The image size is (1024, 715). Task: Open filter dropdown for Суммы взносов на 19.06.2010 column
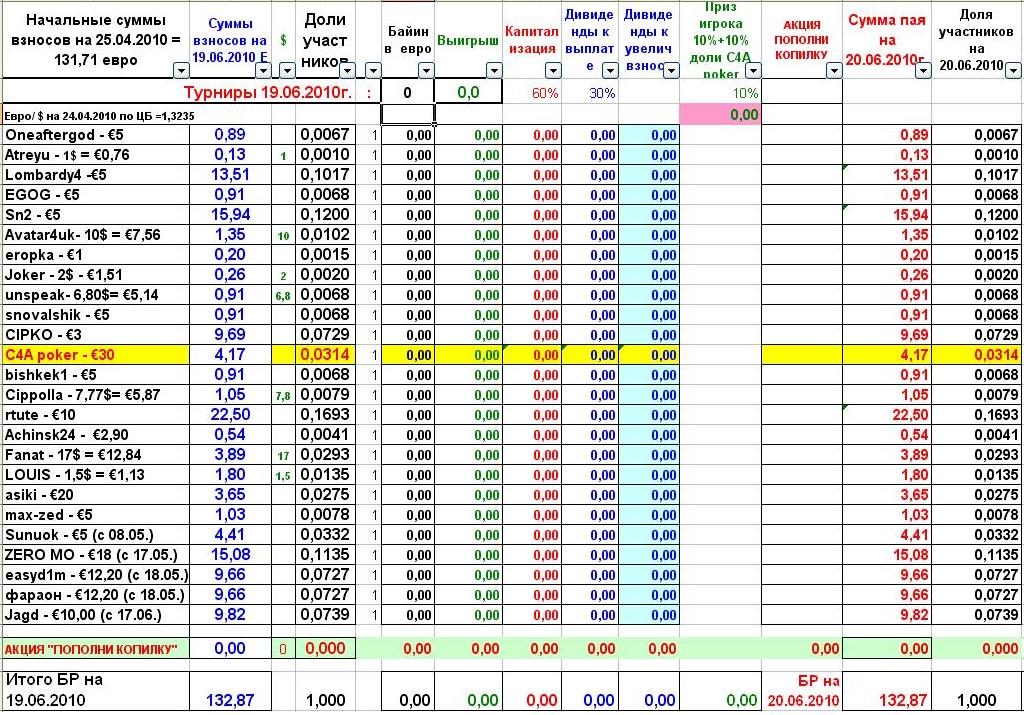tap(263, 70)
